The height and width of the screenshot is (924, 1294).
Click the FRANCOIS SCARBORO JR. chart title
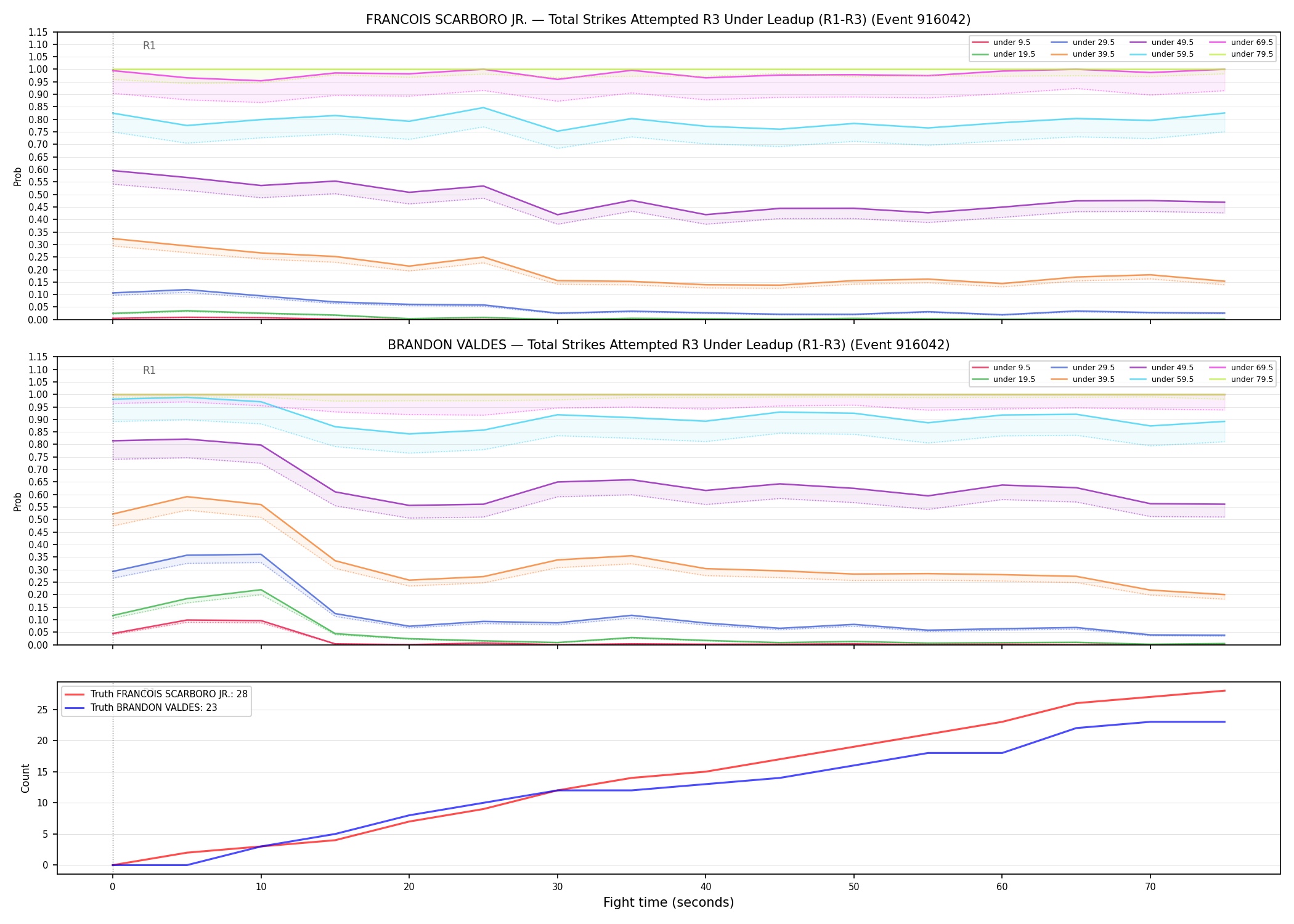tap(668, 20)
